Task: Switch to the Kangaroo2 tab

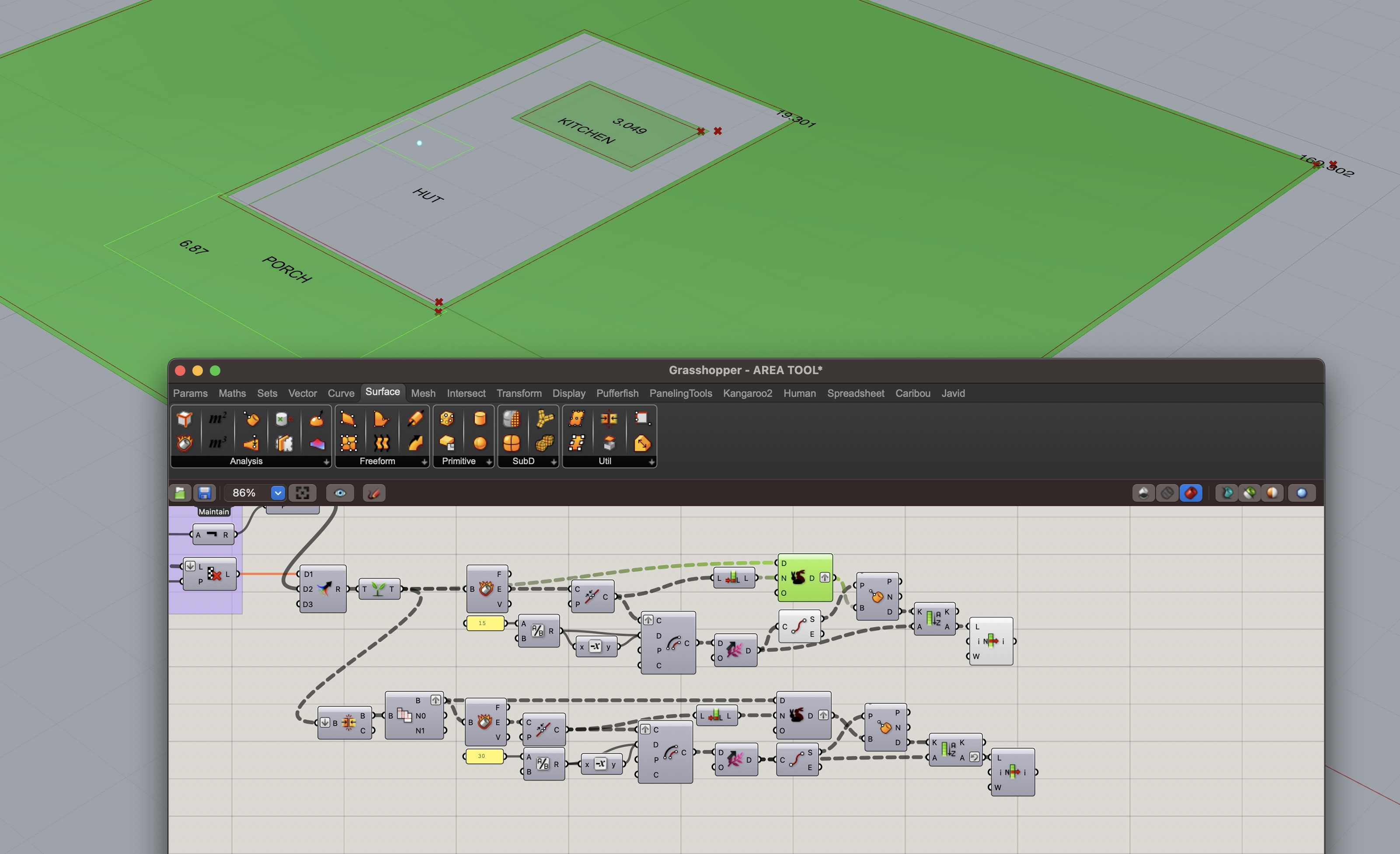Action: [x=748, y=393]
